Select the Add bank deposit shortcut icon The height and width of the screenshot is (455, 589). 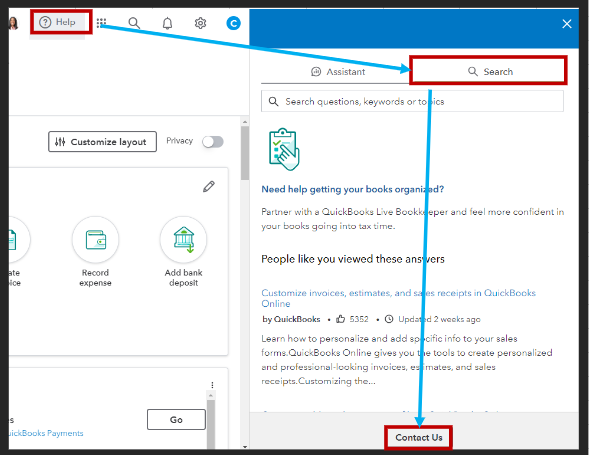[x=183, y=239]
